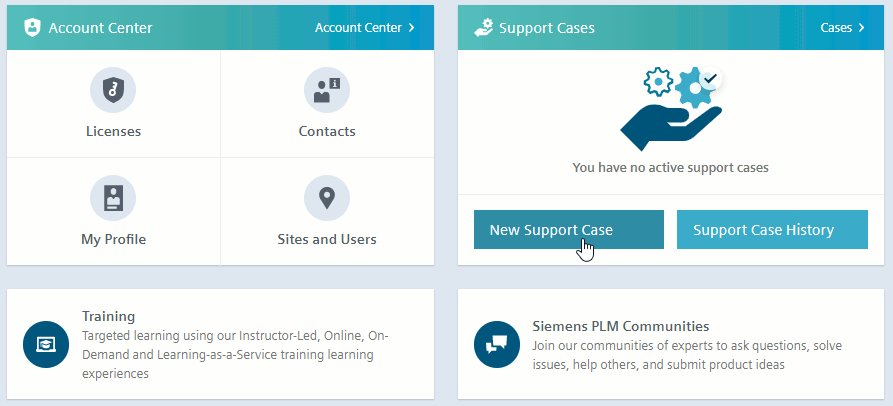Click the Training icon
Image resolution: width=893 pixels, height=406 pixels.
coord(46,344)
